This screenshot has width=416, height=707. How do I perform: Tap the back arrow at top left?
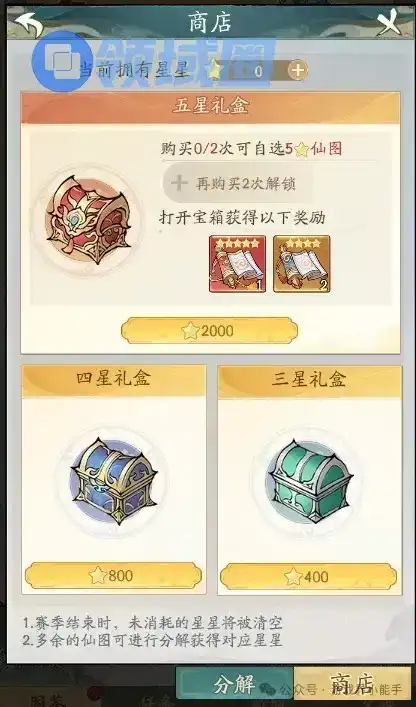(29, 23)
